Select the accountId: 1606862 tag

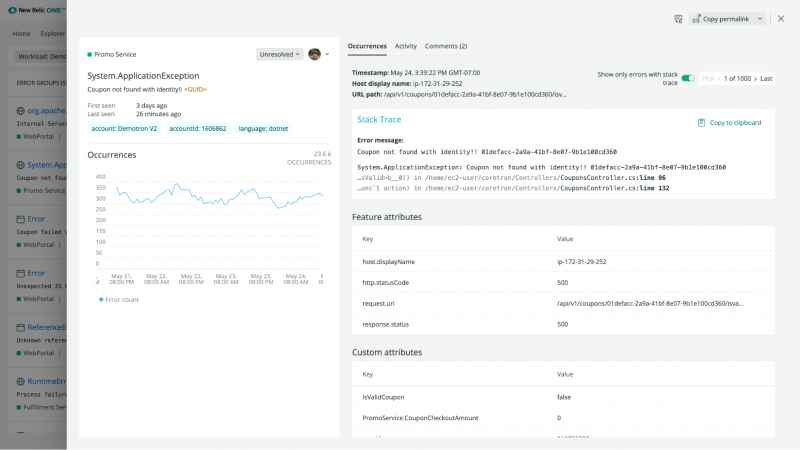pyautogui.click(x=197, y=129)
